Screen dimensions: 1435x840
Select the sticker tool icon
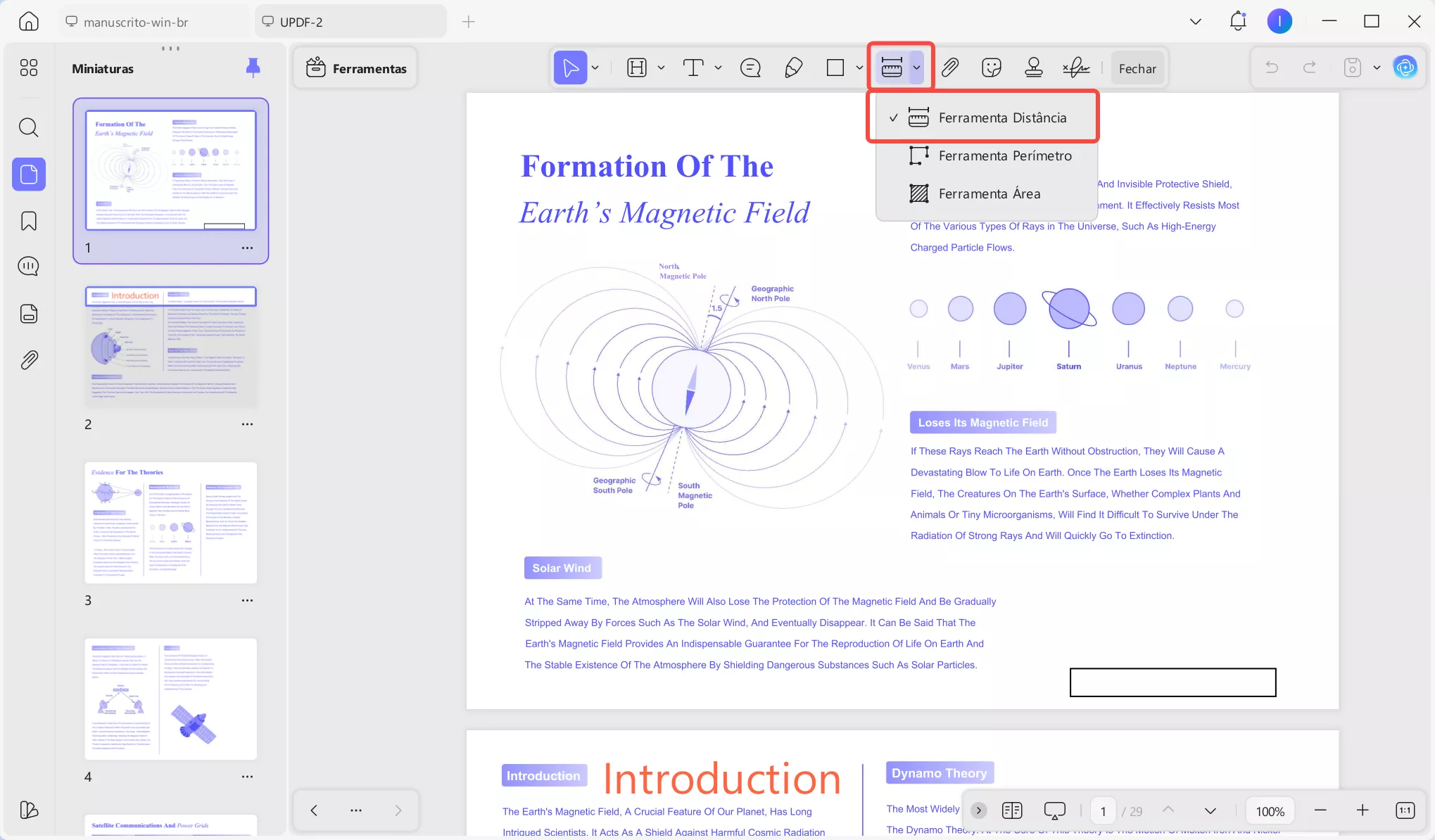(991, 68)
